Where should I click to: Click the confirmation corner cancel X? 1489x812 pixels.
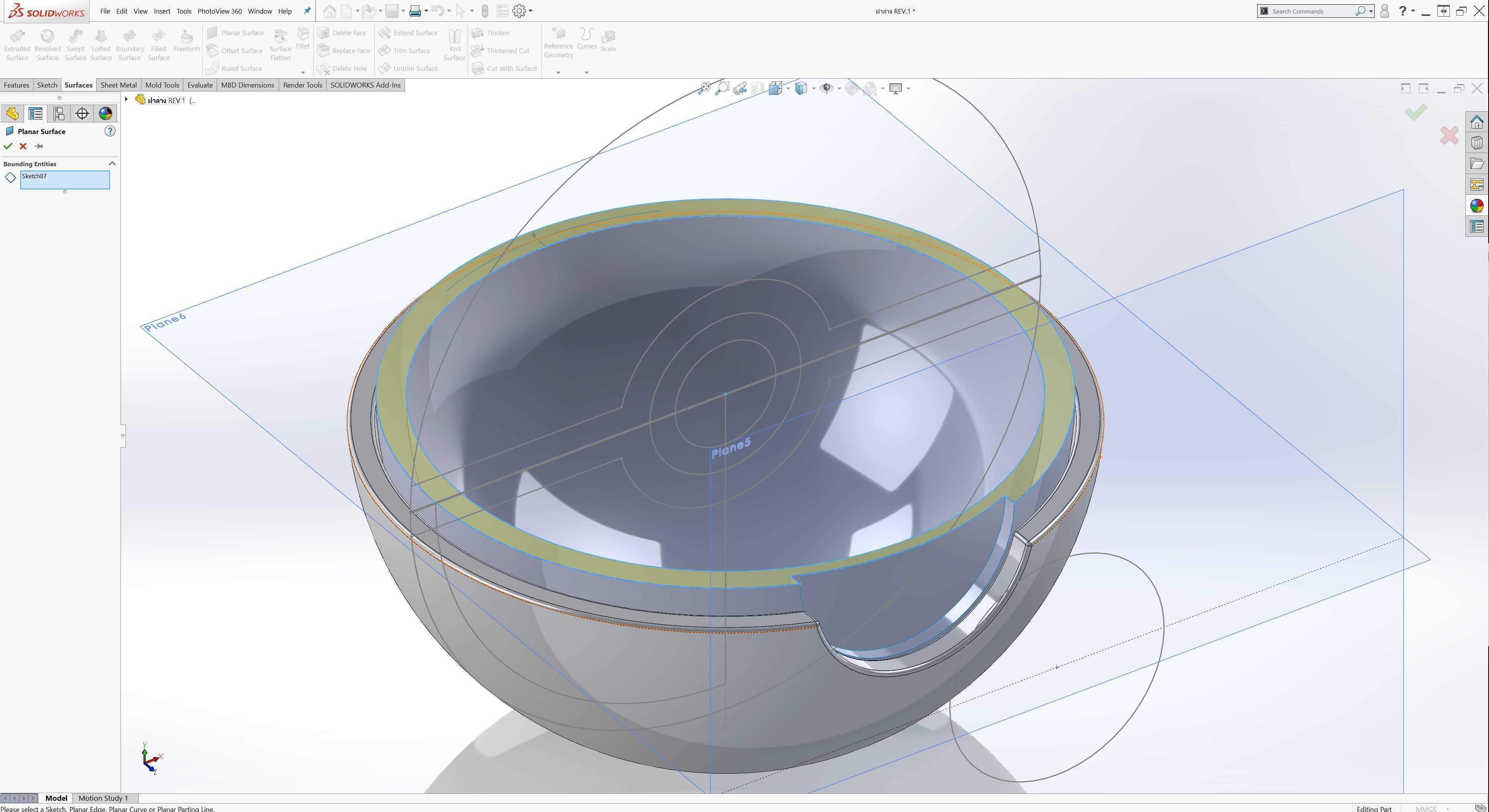1450,136
